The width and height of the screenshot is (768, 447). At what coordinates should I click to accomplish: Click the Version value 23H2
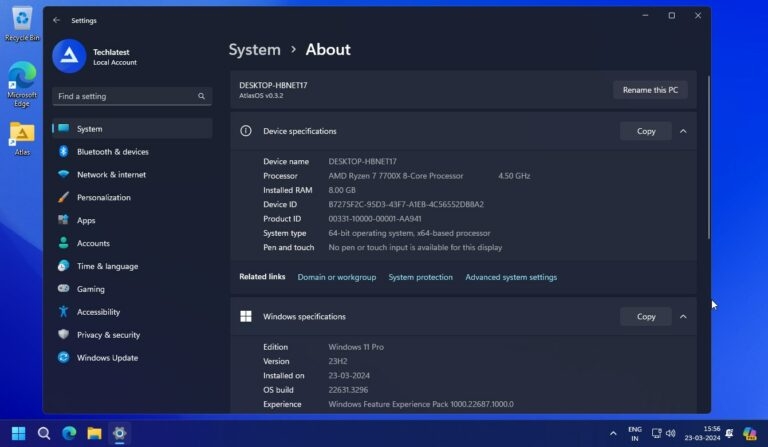[337, 361]
